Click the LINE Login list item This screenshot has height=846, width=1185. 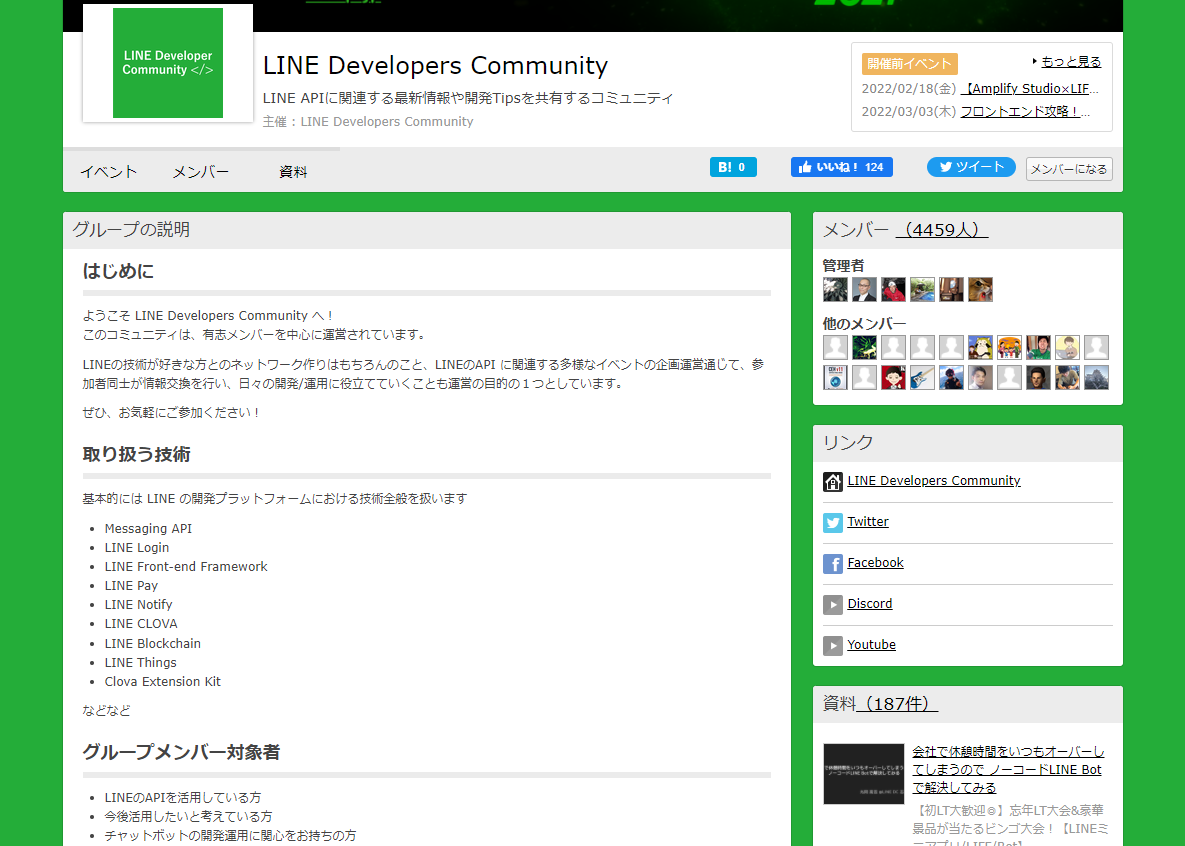137,547
